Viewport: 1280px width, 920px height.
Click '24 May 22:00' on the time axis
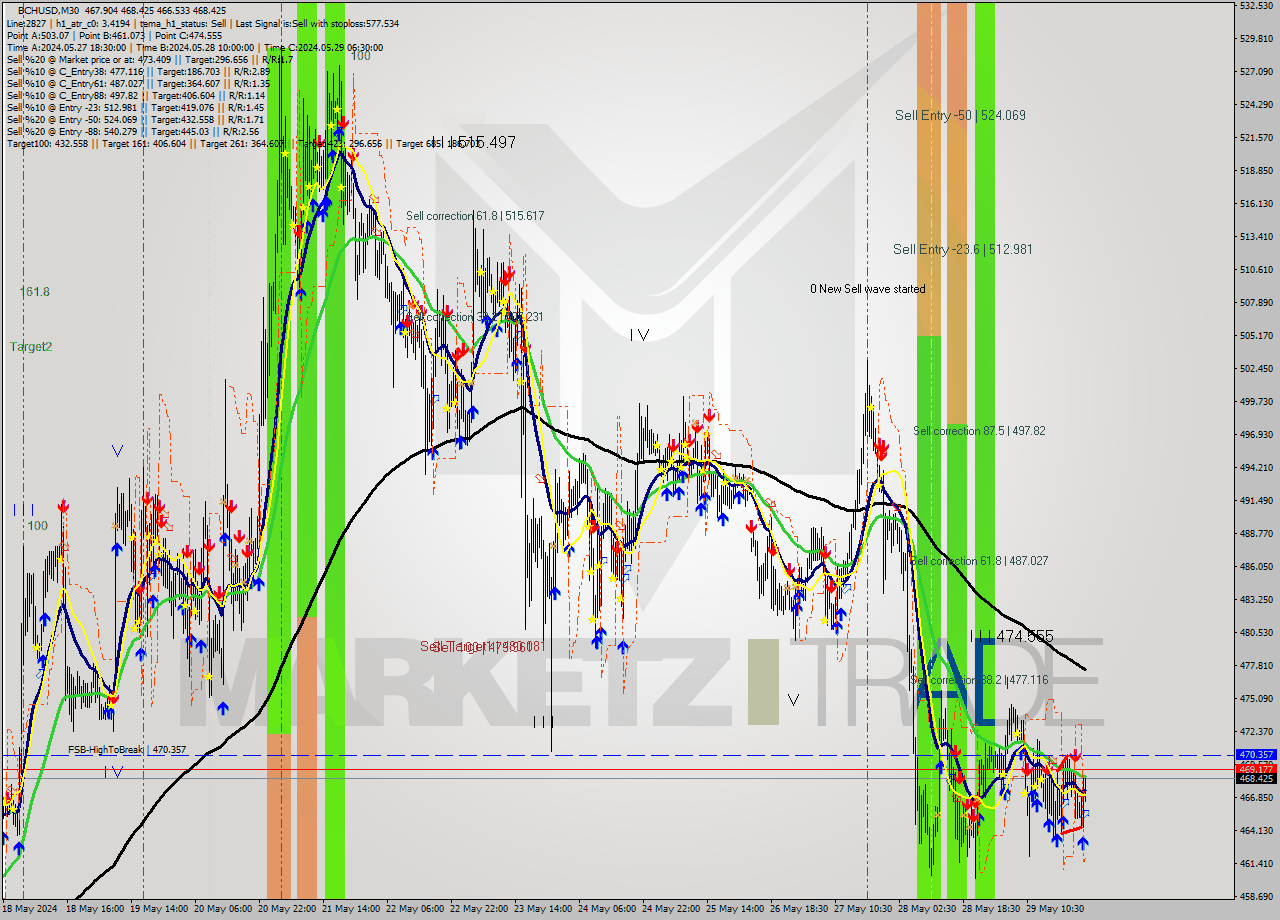tap(671, 910)
